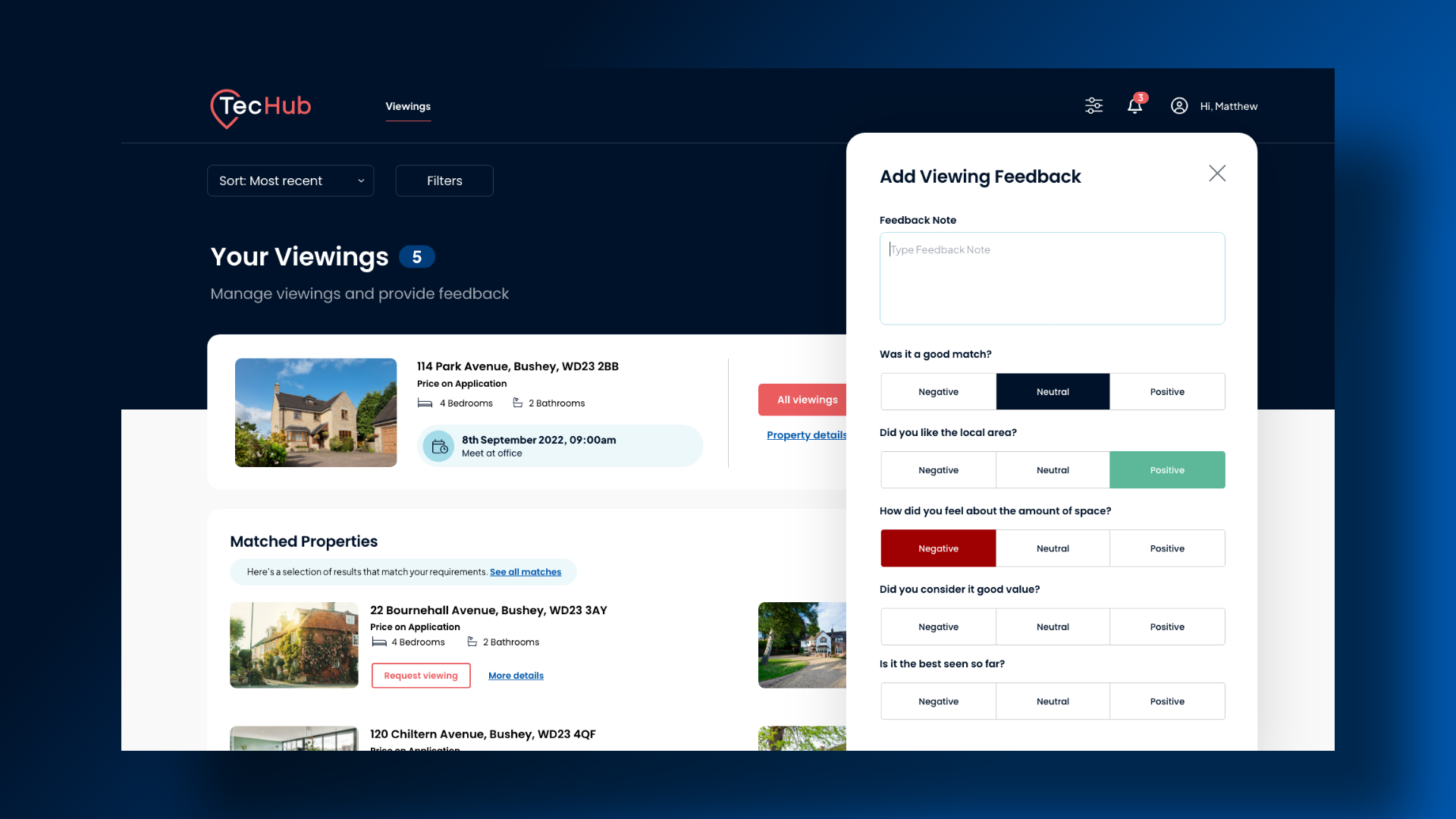
Task: Open the settings sliders icon
Action: point(1094,106)
